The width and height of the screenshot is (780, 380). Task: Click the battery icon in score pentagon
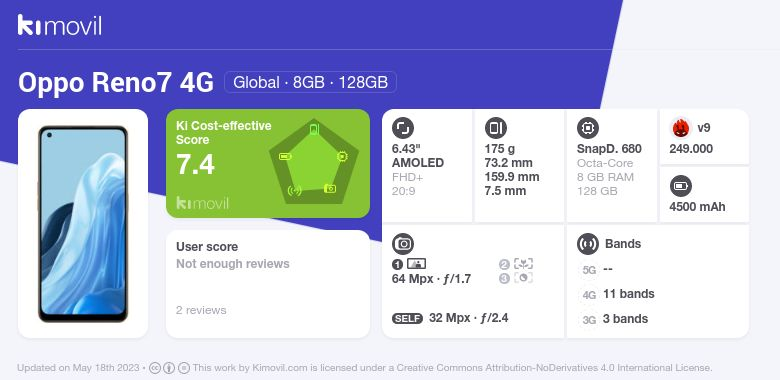(x=285, y=157)
